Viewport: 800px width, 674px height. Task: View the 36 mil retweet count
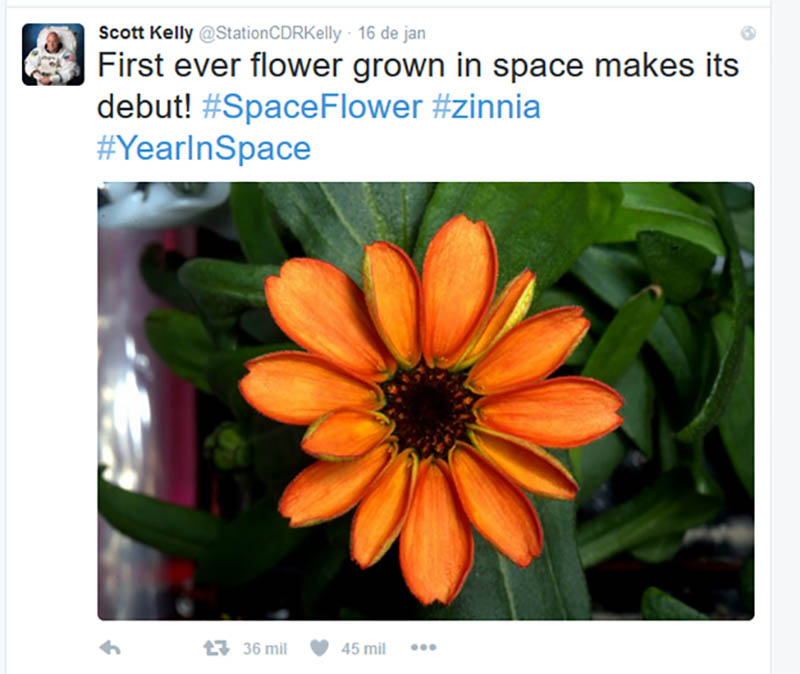[x=265, y=648]
